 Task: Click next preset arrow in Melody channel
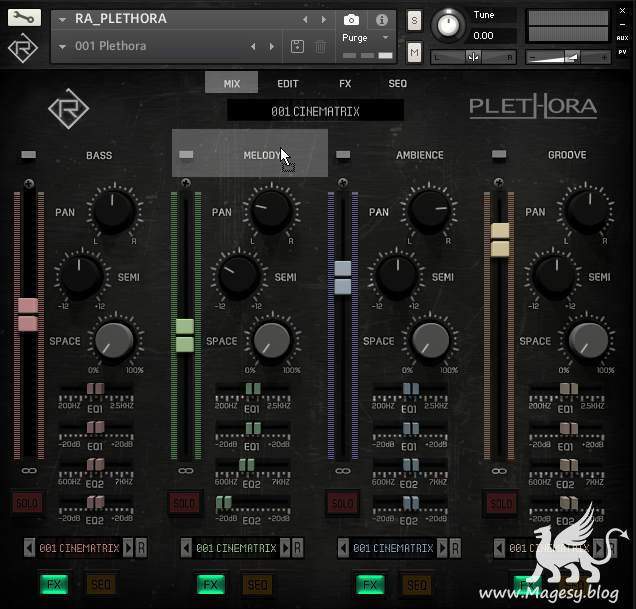point(285,548)
